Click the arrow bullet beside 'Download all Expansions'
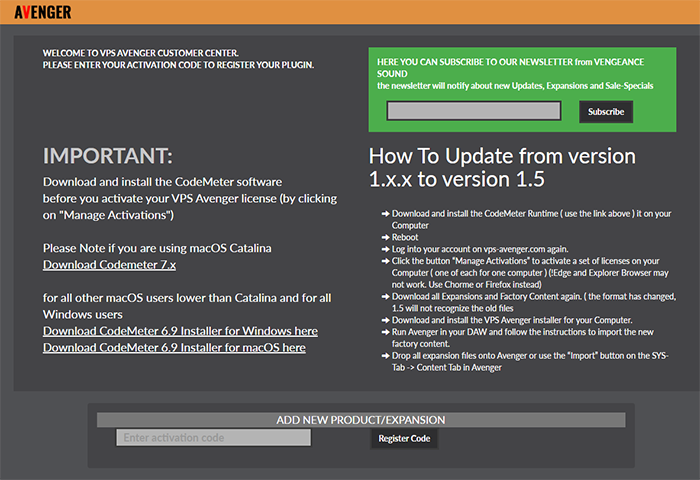 (386, 296)
